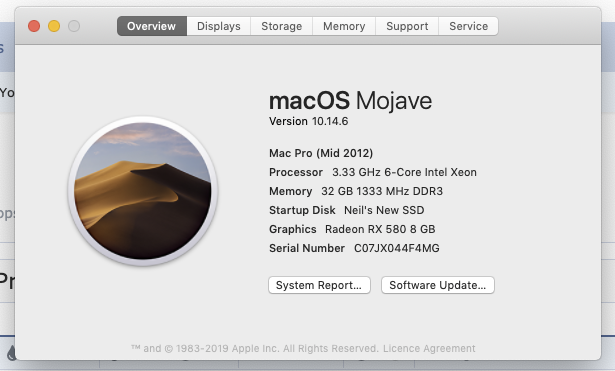This screenshot has width=615, height=371.
Task: Click the Serial Number label
Action: (x=307, y=248)
